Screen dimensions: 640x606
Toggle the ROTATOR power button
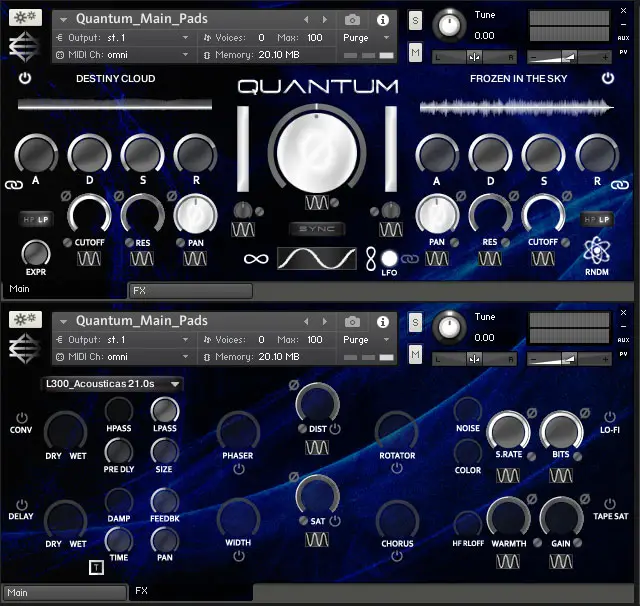coord(397,468)
